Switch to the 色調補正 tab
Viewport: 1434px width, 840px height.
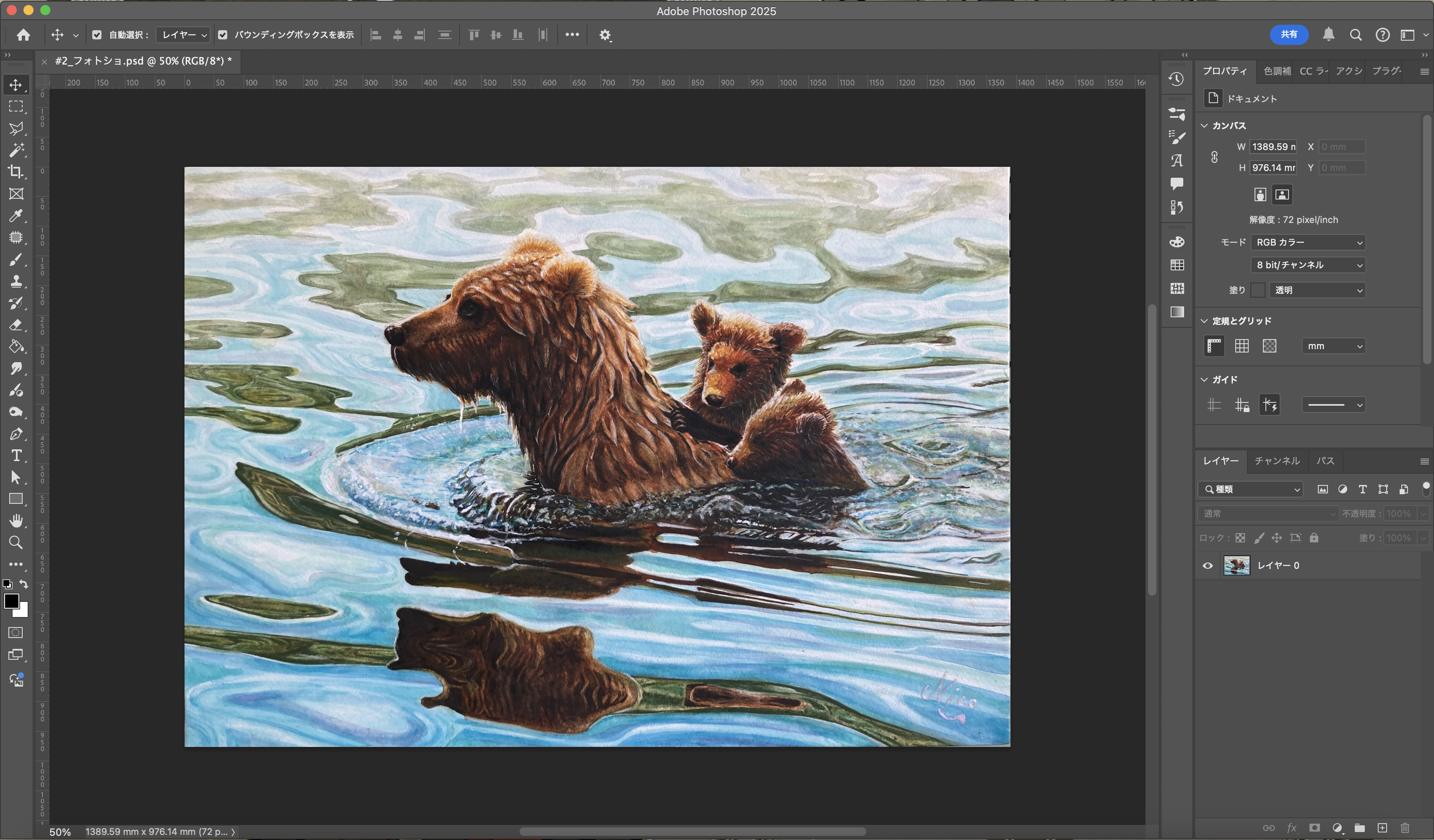pyautogui.click(x=1276, y=71)
